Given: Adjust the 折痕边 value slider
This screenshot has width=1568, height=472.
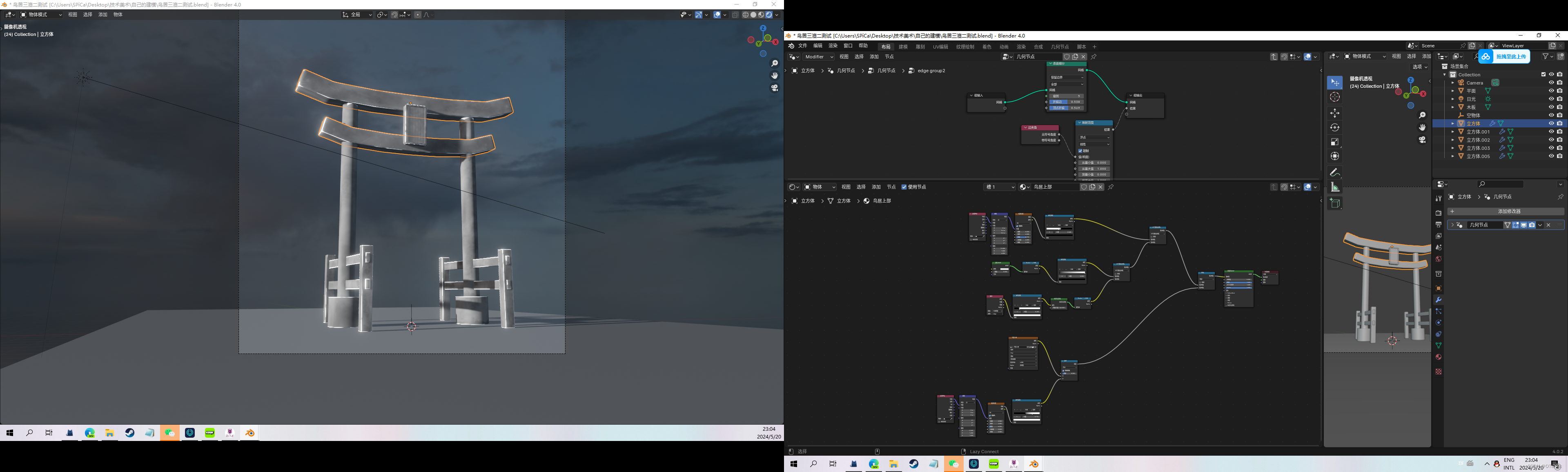Looking at the screenshot, I should point(1066,102).
